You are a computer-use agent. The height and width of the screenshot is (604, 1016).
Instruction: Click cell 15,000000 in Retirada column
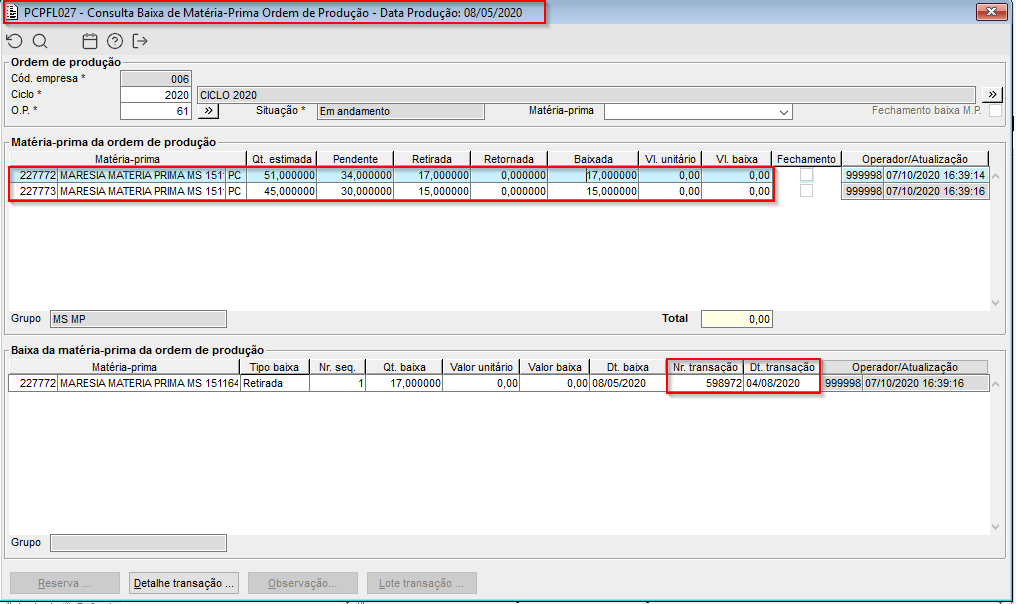(432, 191)
